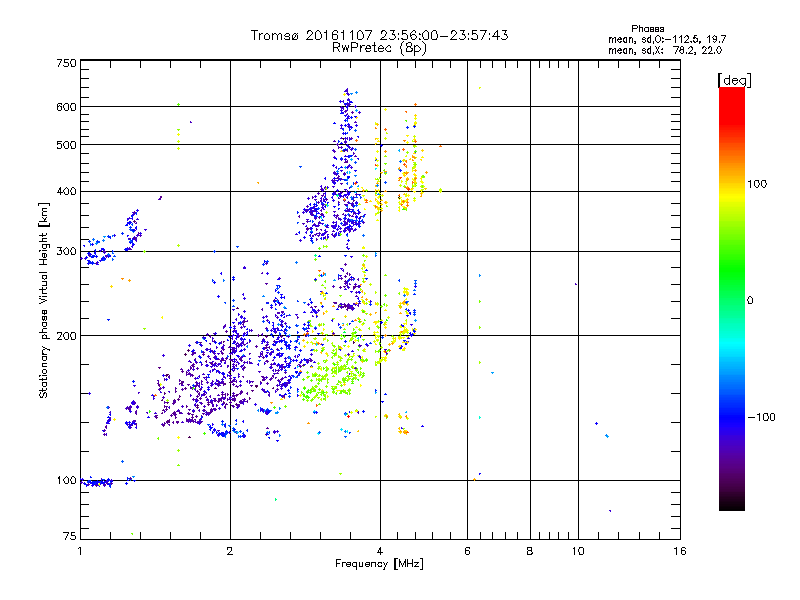Click the '4' x-axis tick label

click(380, 551)
